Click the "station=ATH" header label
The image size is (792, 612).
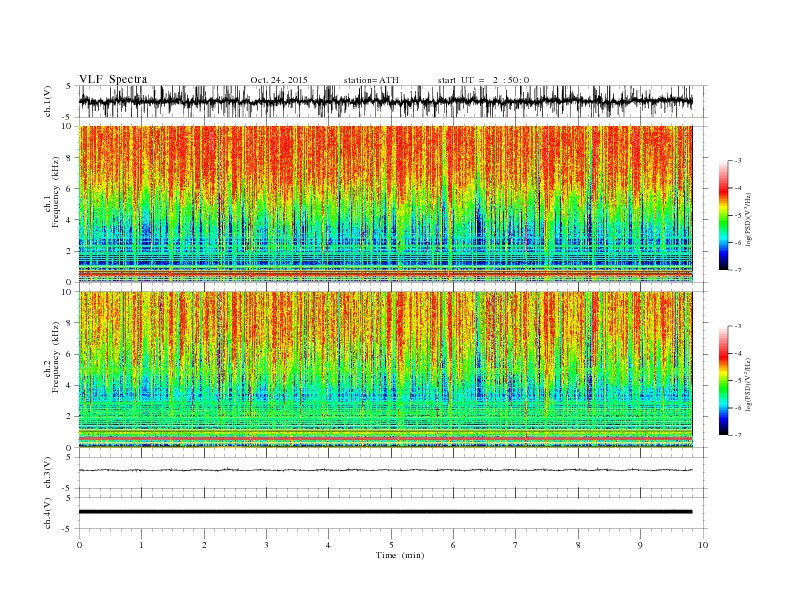click(x=371, y=80)
